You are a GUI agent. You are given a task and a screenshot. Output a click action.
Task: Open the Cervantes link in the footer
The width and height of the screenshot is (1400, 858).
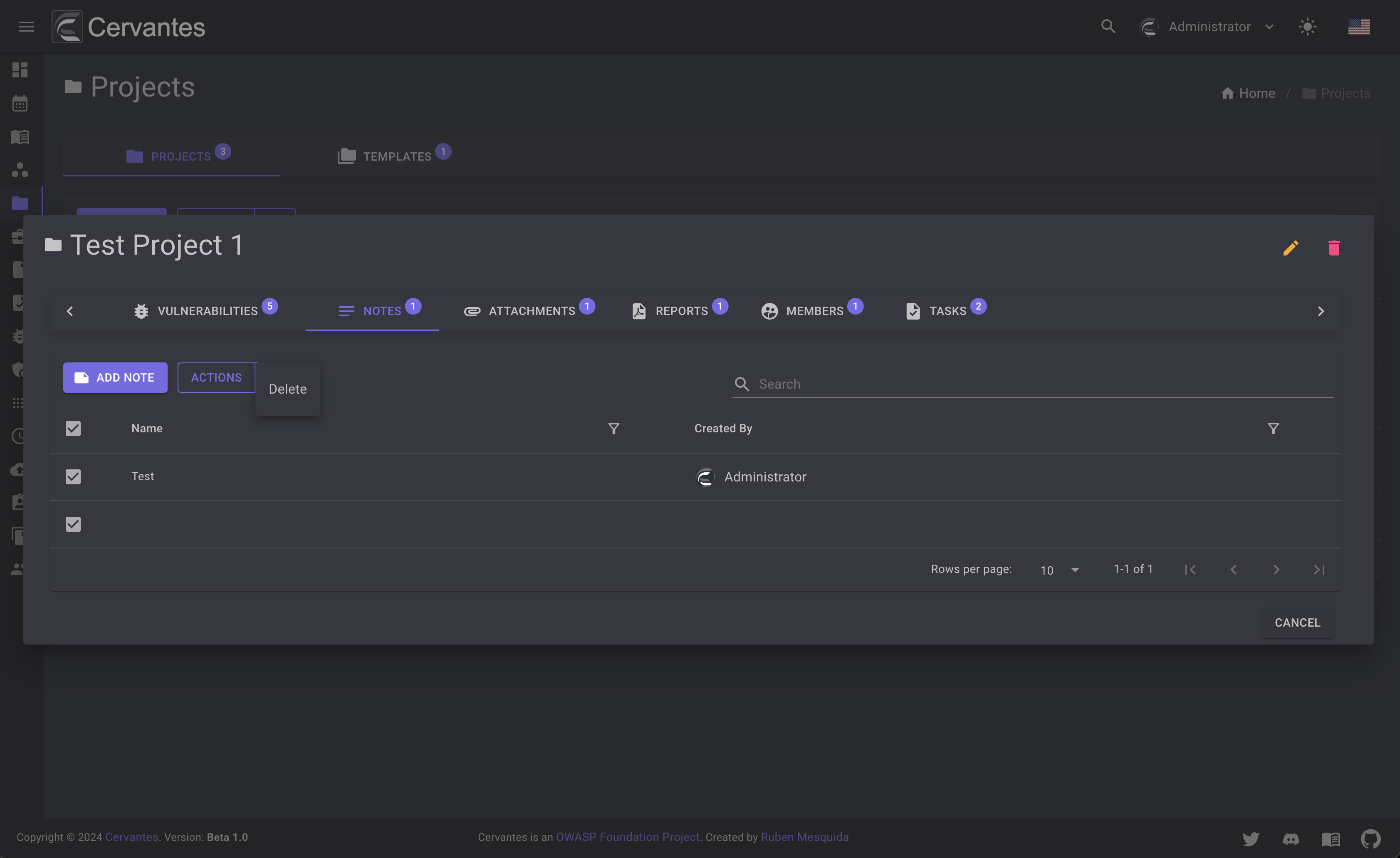click(132, 837)
